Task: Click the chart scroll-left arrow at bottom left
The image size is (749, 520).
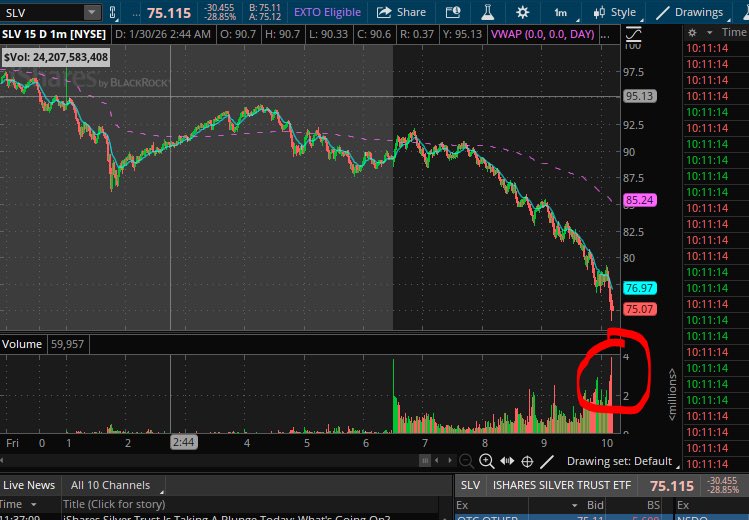Action: point(2,460)
